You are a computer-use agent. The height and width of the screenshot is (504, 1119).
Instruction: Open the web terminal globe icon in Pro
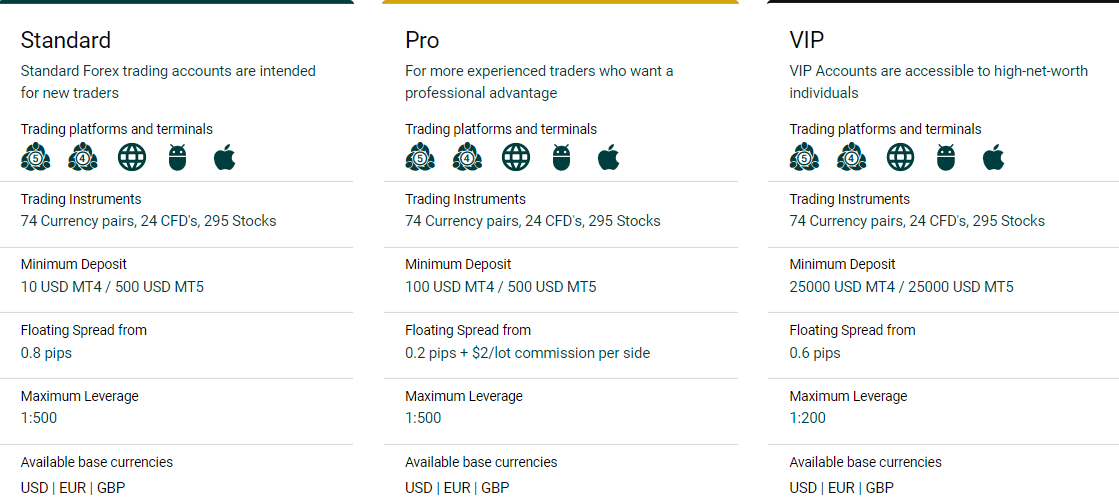pos(516,156)
